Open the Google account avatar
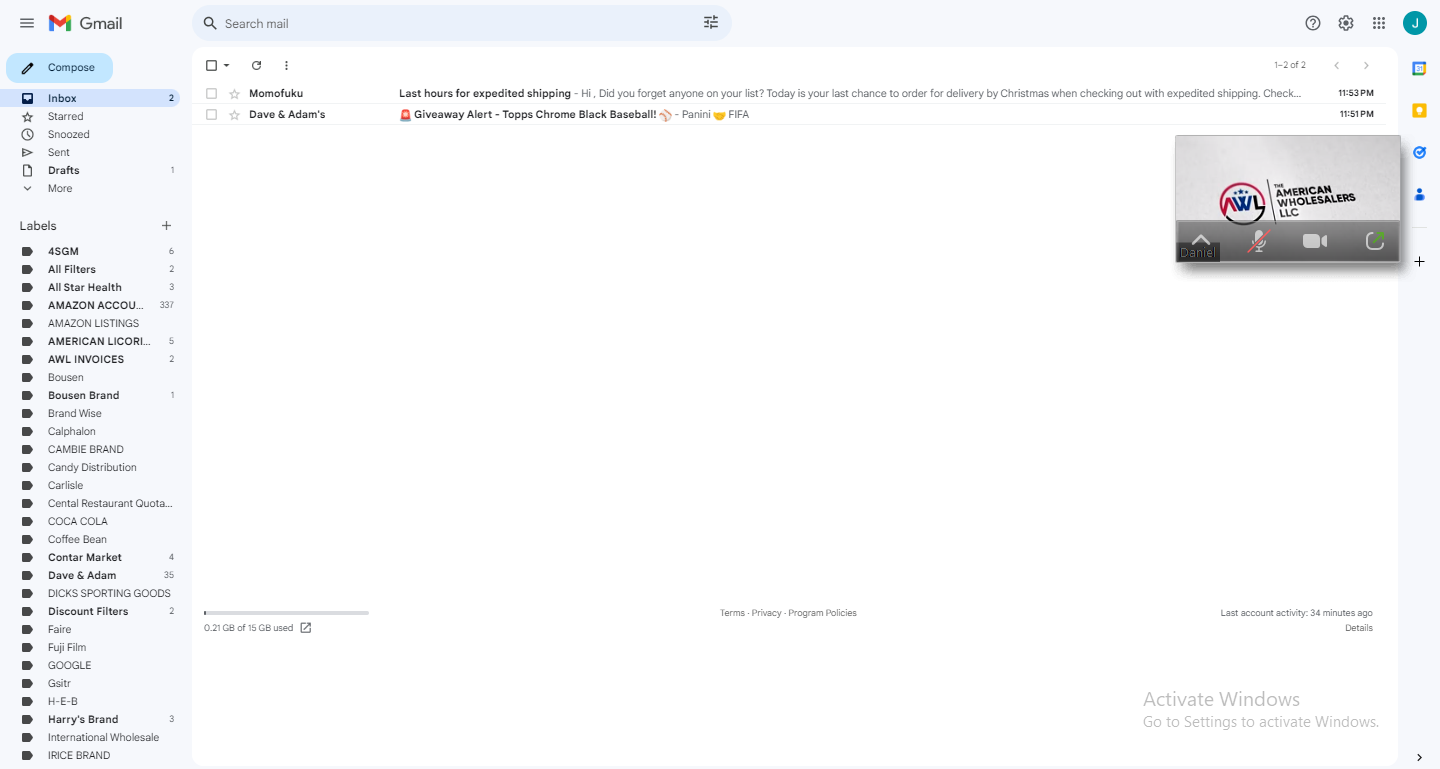Screen dimensions: 1440x769 (1414, 23)
